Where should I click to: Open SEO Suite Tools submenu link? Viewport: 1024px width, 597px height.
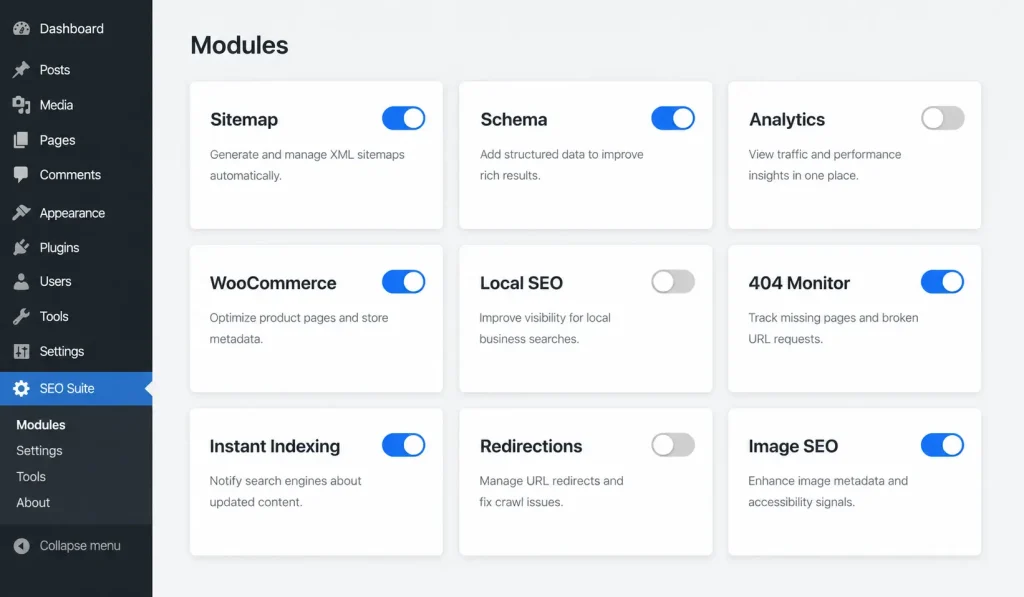coord(31,477)
